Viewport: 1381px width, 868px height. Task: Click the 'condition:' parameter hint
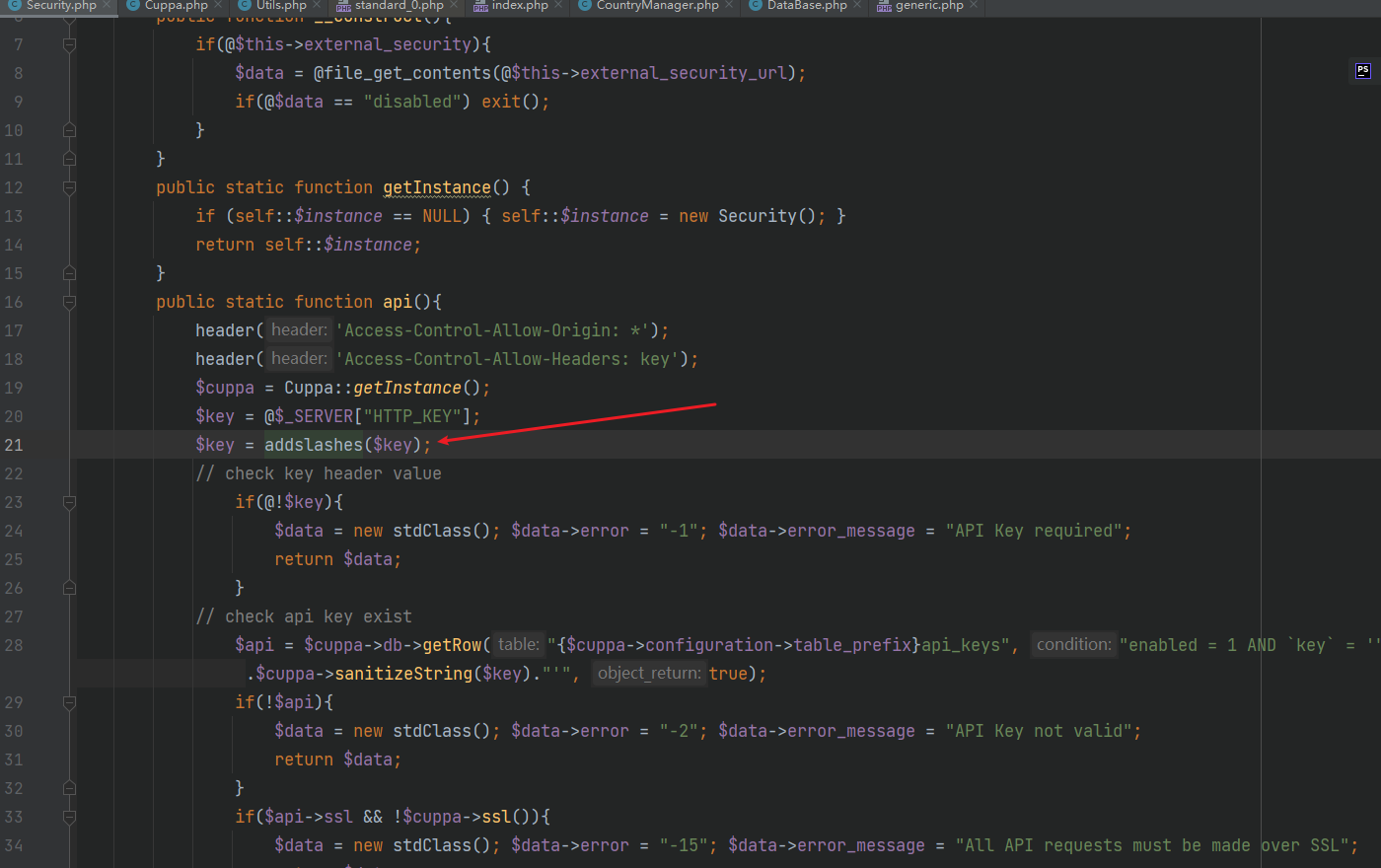click(x=1074, y=645)
